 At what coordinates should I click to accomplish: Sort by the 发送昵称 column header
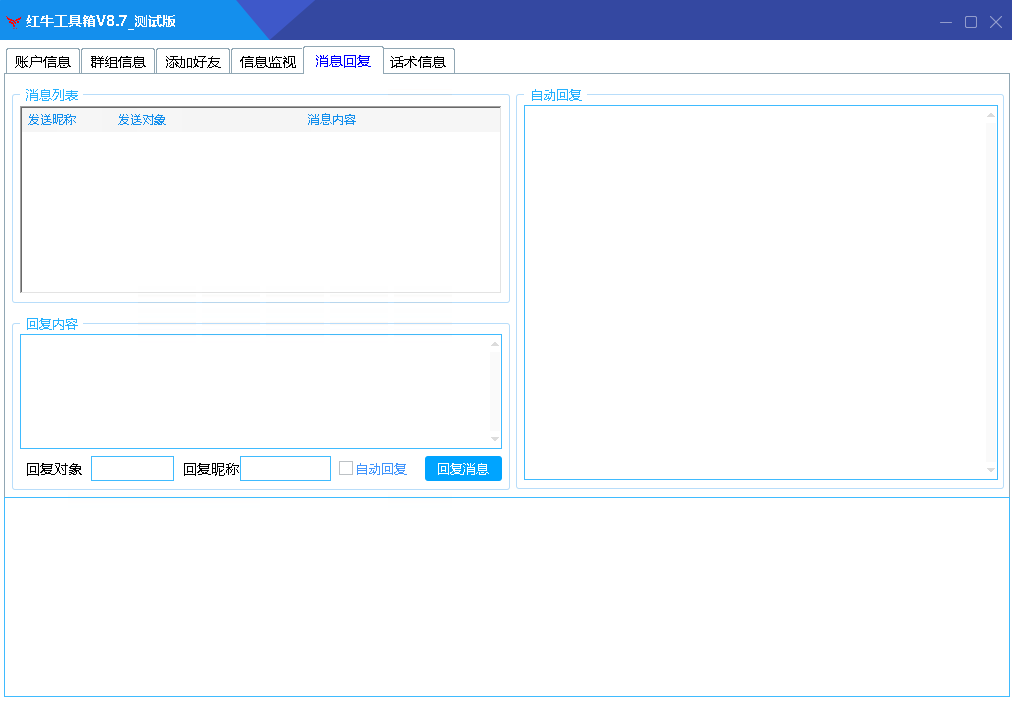click(52, 120)
